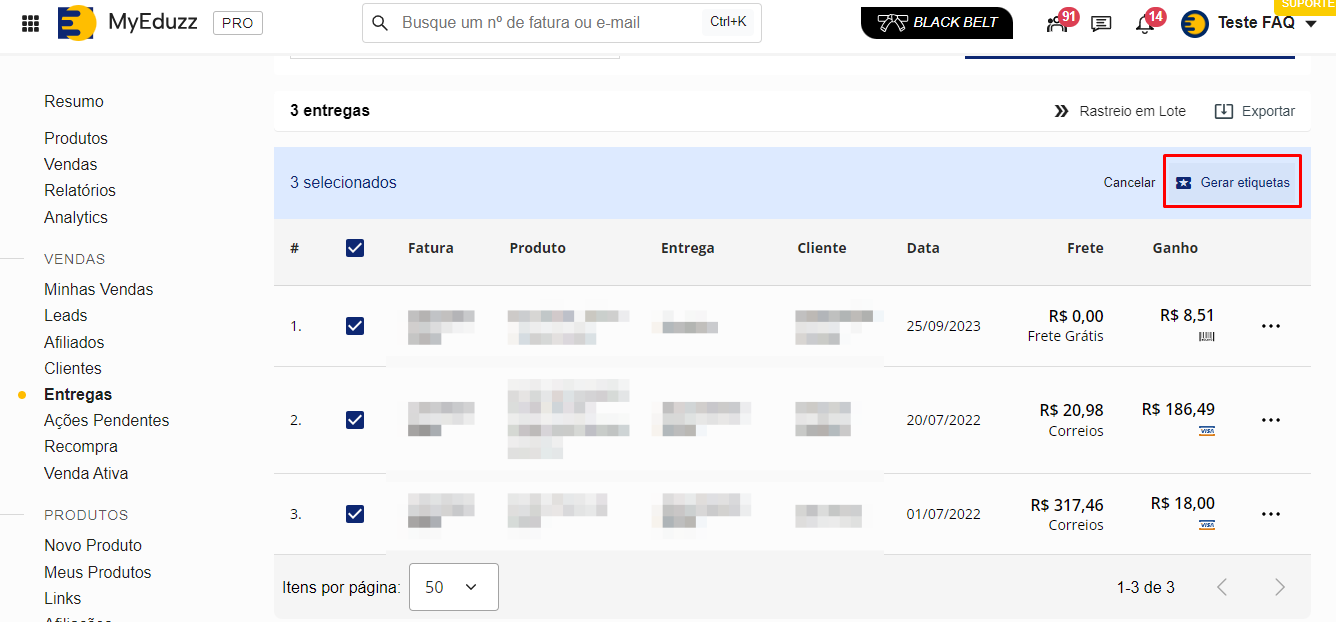Click Gerar etiquetas button
1336x622 pixels.
pos(1232,183)
